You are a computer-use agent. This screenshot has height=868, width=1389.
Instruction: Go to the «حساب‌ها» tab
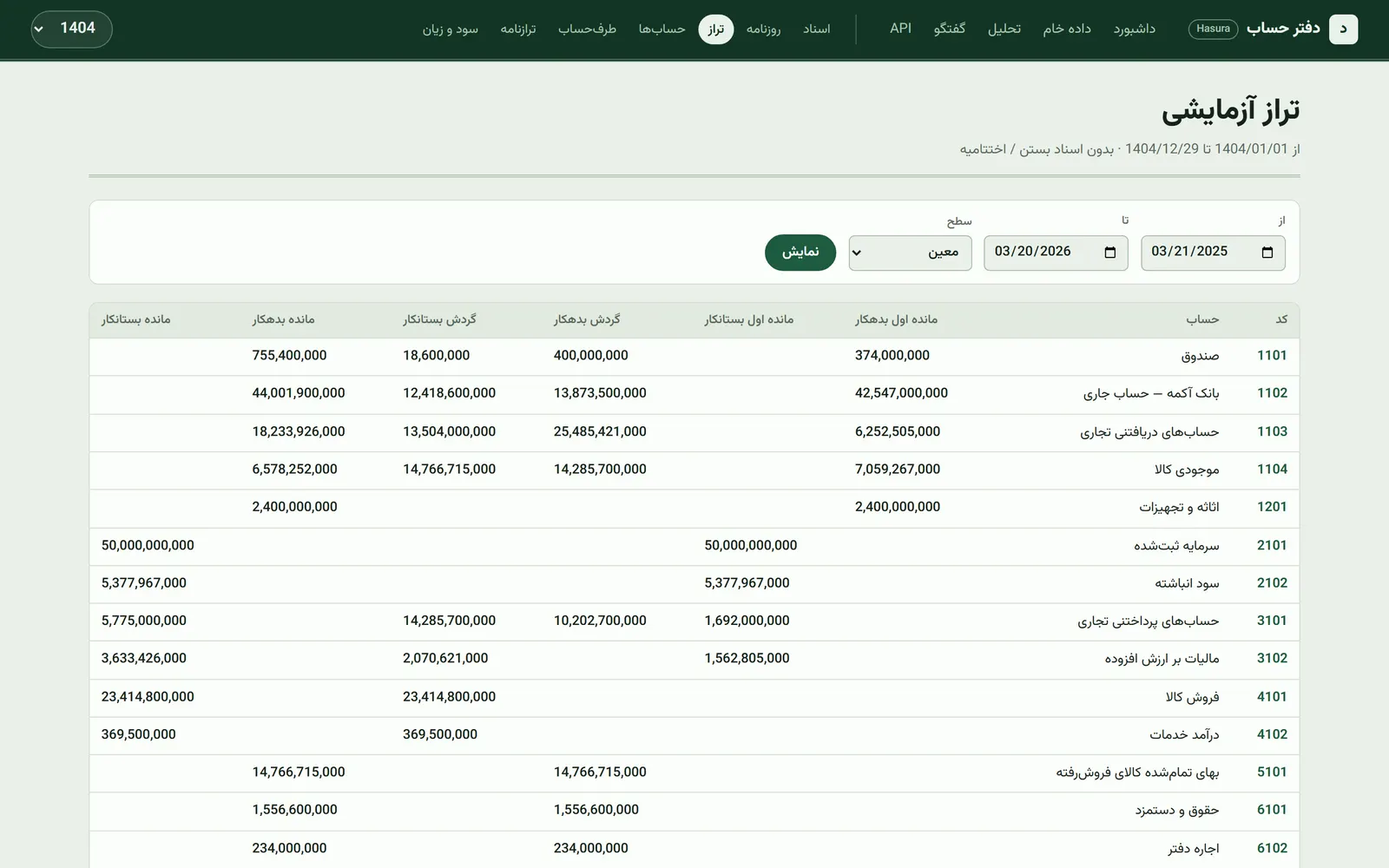tap(662, 29)
